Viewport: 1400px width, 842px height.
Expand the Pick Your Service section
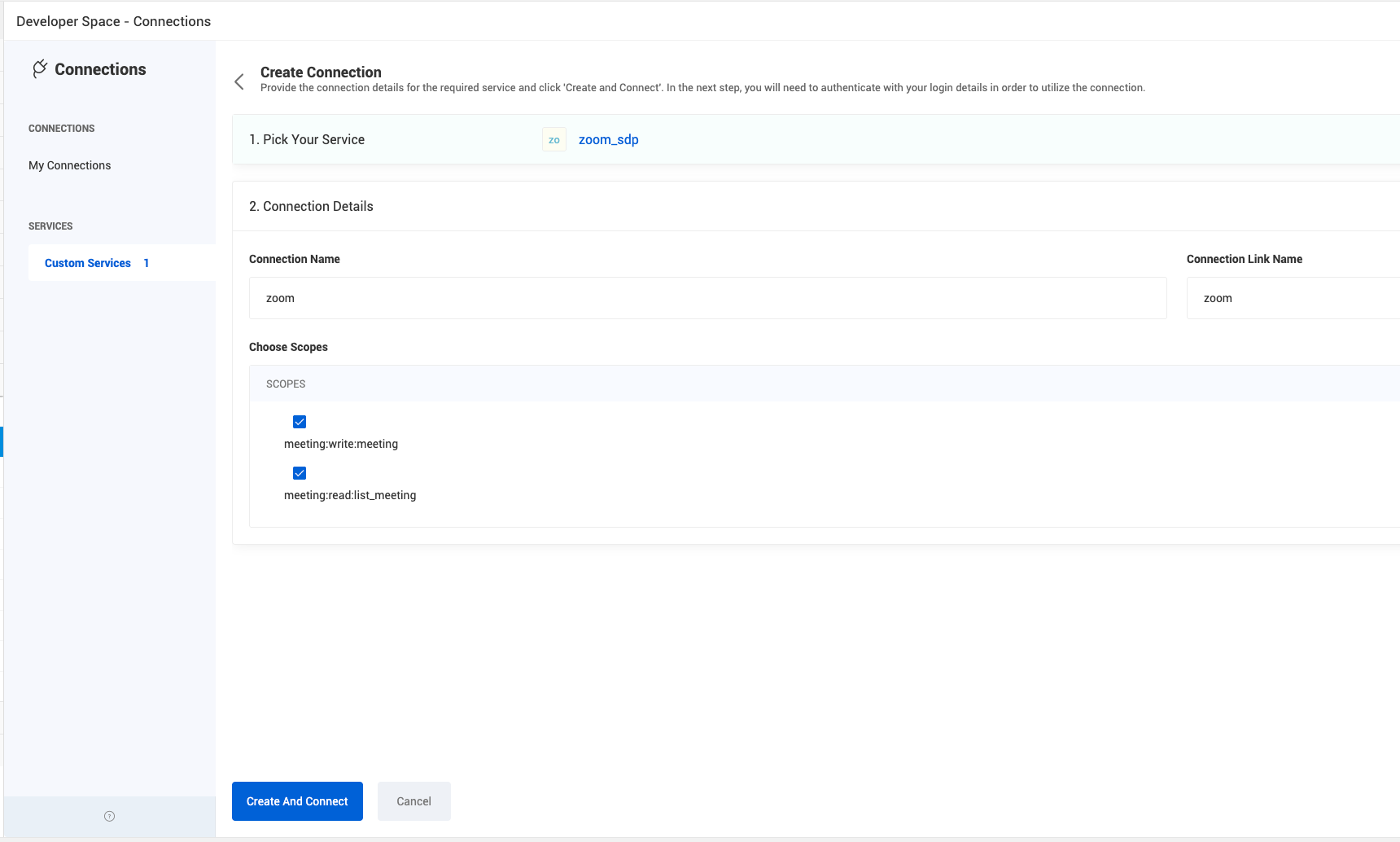pos(816,140)
